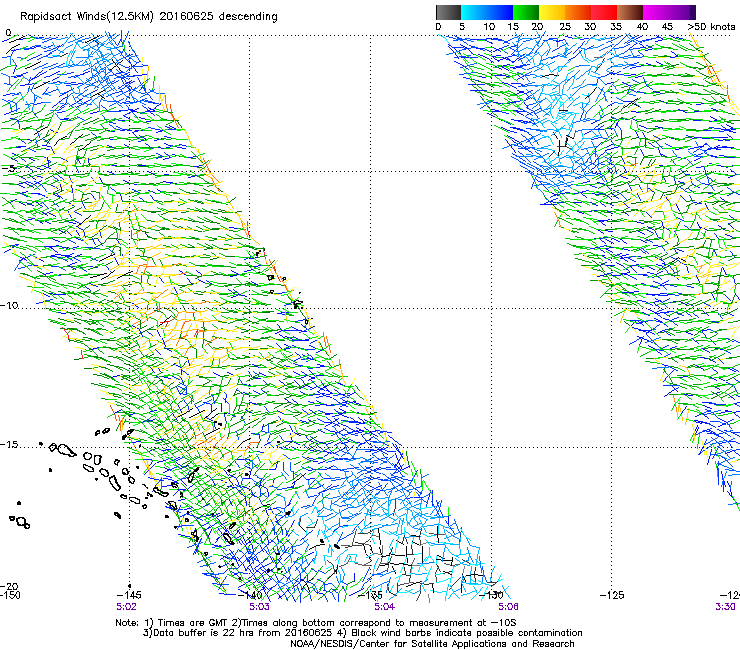Click the purple '5:03' time label
Screen dimensions: 740x650
(260, 606)
